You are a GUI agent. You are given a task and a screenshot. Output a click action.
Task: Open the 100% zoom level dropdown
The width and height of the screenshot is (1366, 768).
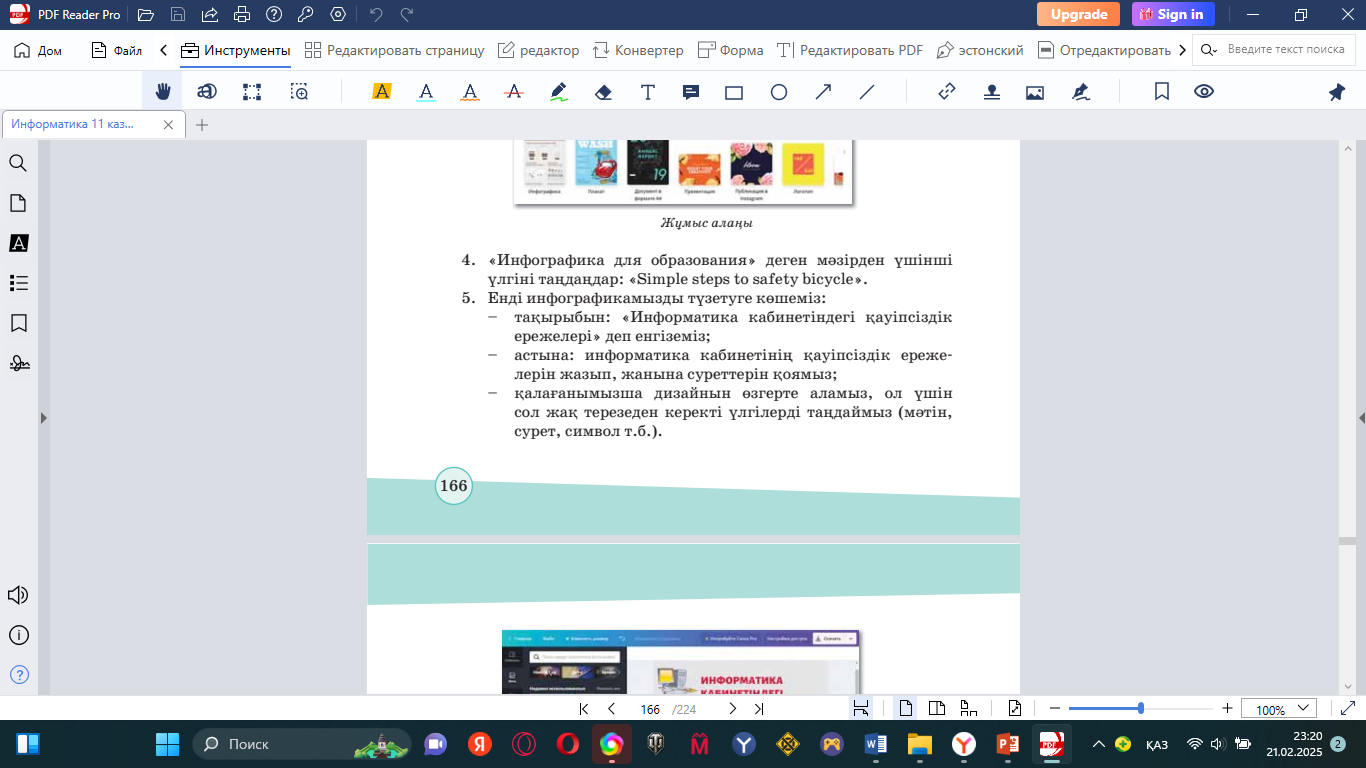(x=1278, y=709)
